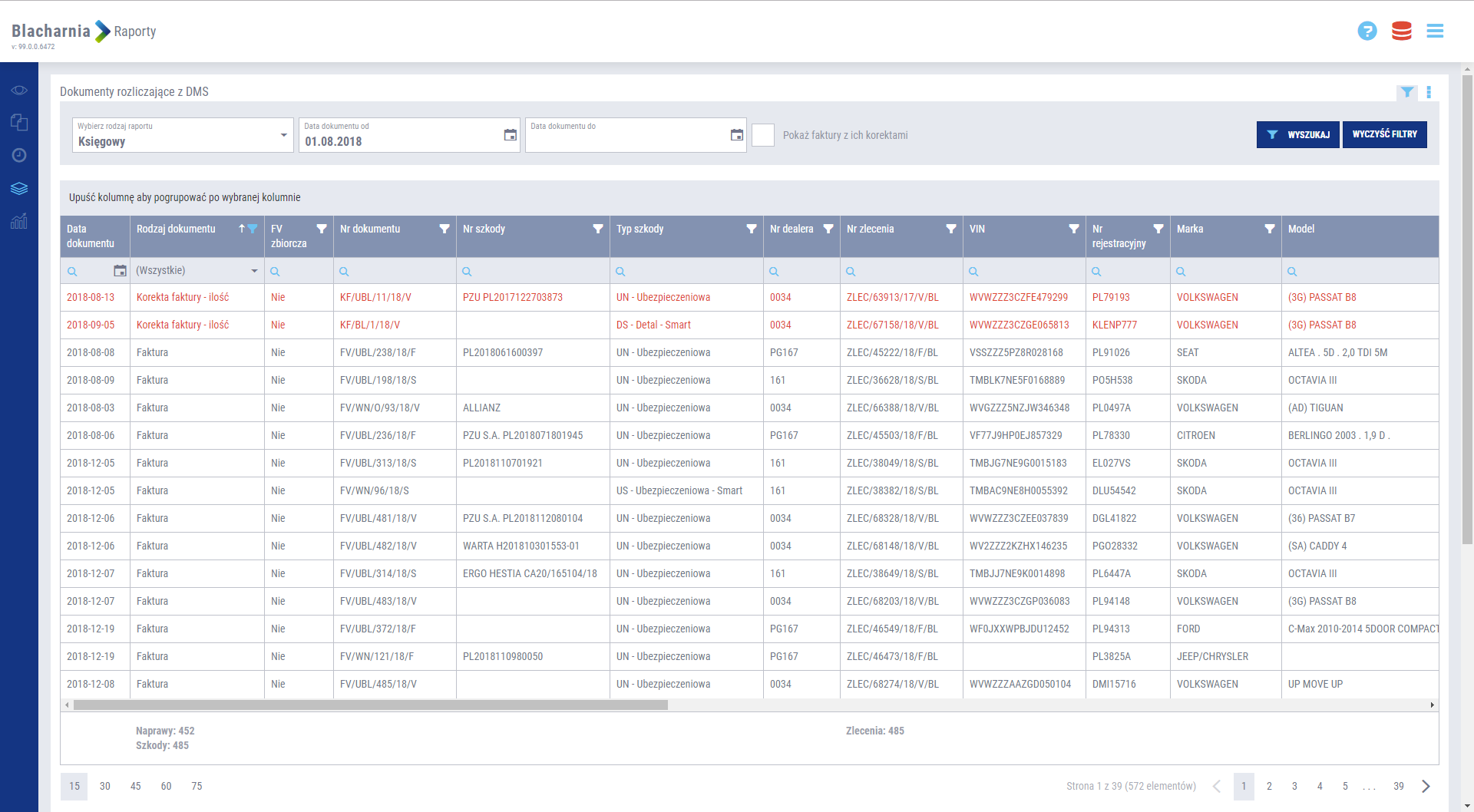Screen dimensions: 1474x812
Task: Open the help question mark icon
Action: tap(1367, 31)
